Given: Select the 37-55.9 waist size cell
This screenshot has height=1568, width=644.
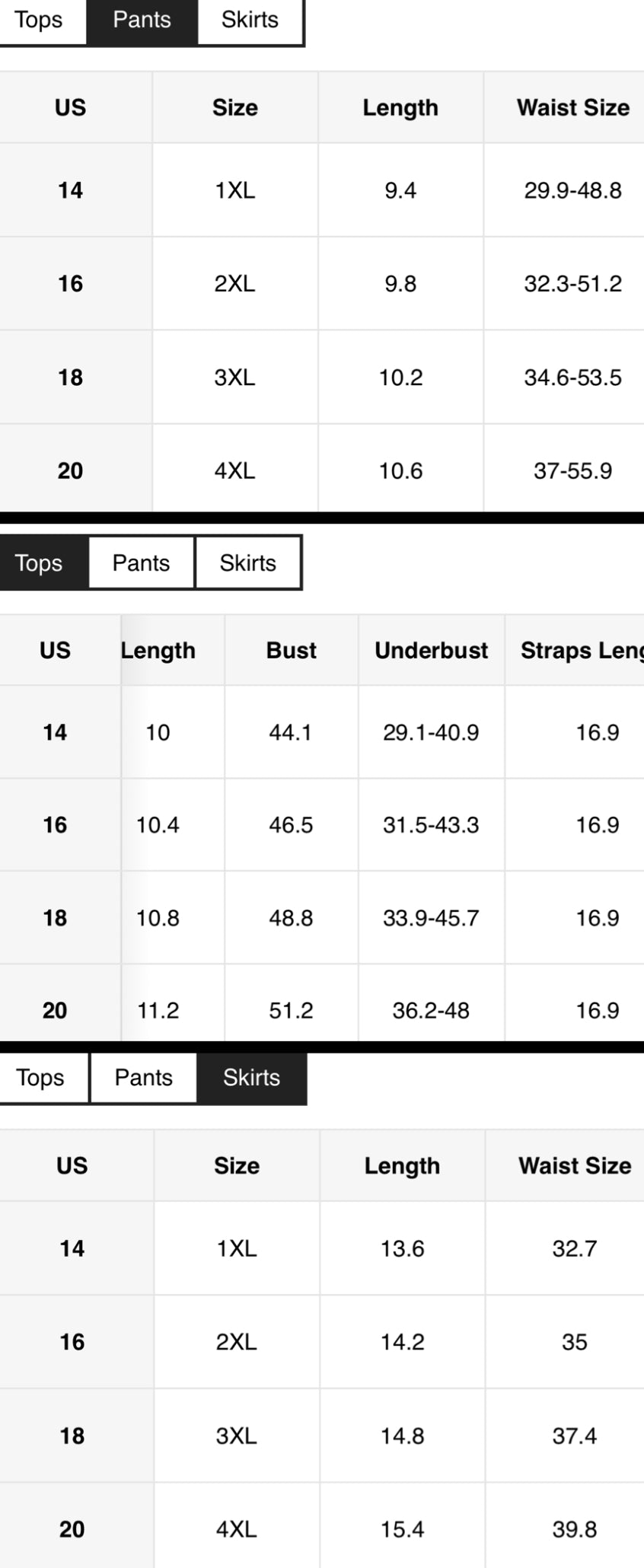Looking at the screenshot, I should [572, 471].
